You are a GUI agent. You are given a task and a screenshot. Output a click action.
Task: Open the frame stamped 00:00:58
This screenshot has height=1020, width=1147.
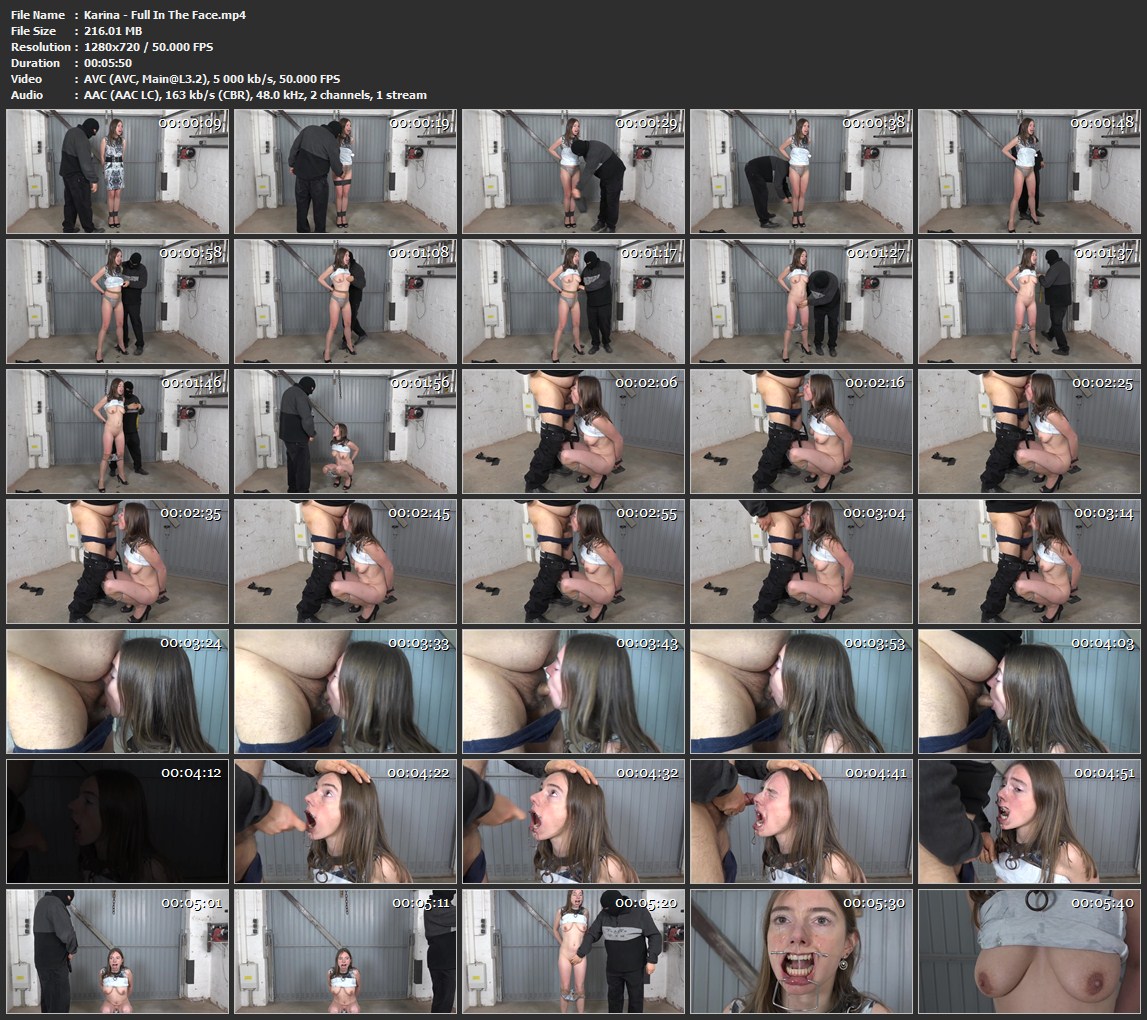[x=117, y=302]
